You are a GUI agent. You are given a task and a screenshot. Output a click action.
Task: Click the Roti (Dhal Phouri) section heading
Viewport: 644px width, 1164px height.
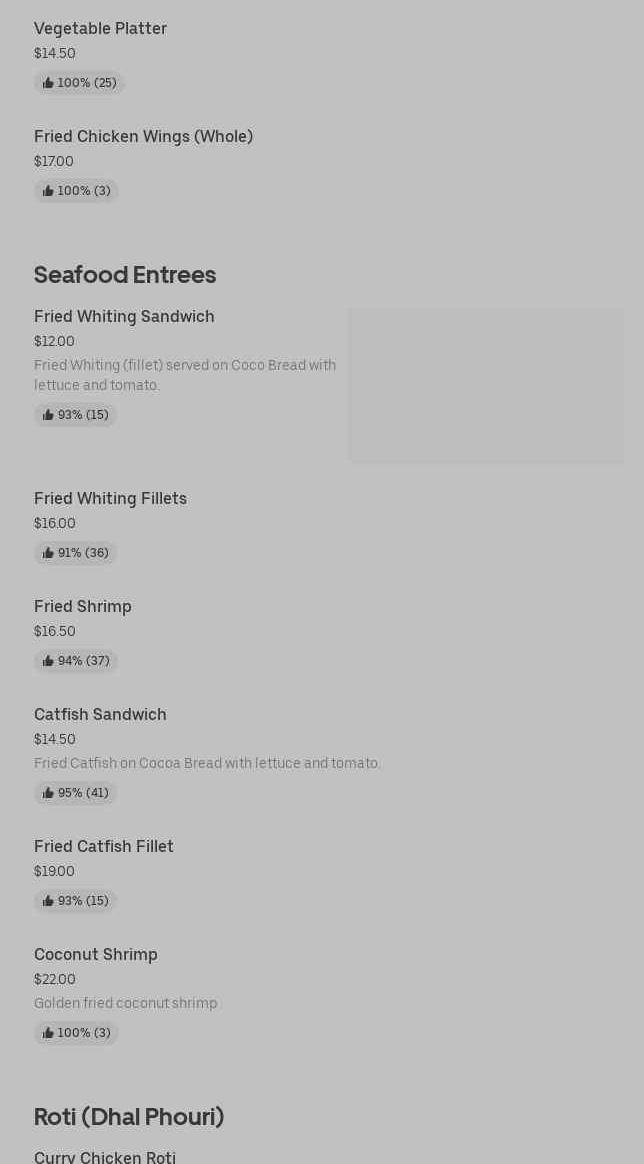[x=129, y=1117]
